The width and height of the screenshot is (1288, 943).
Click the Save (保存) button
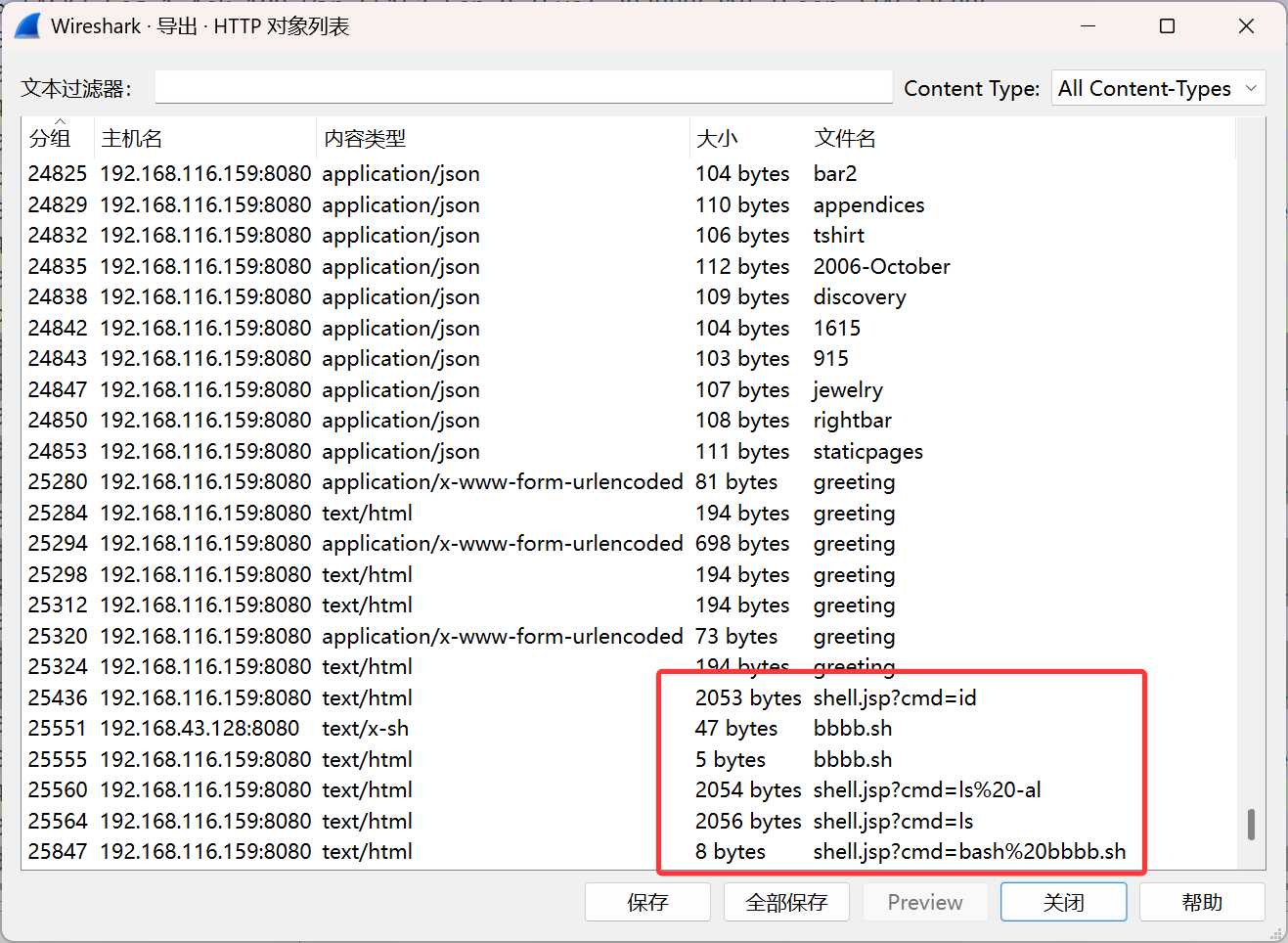point(647,902)
